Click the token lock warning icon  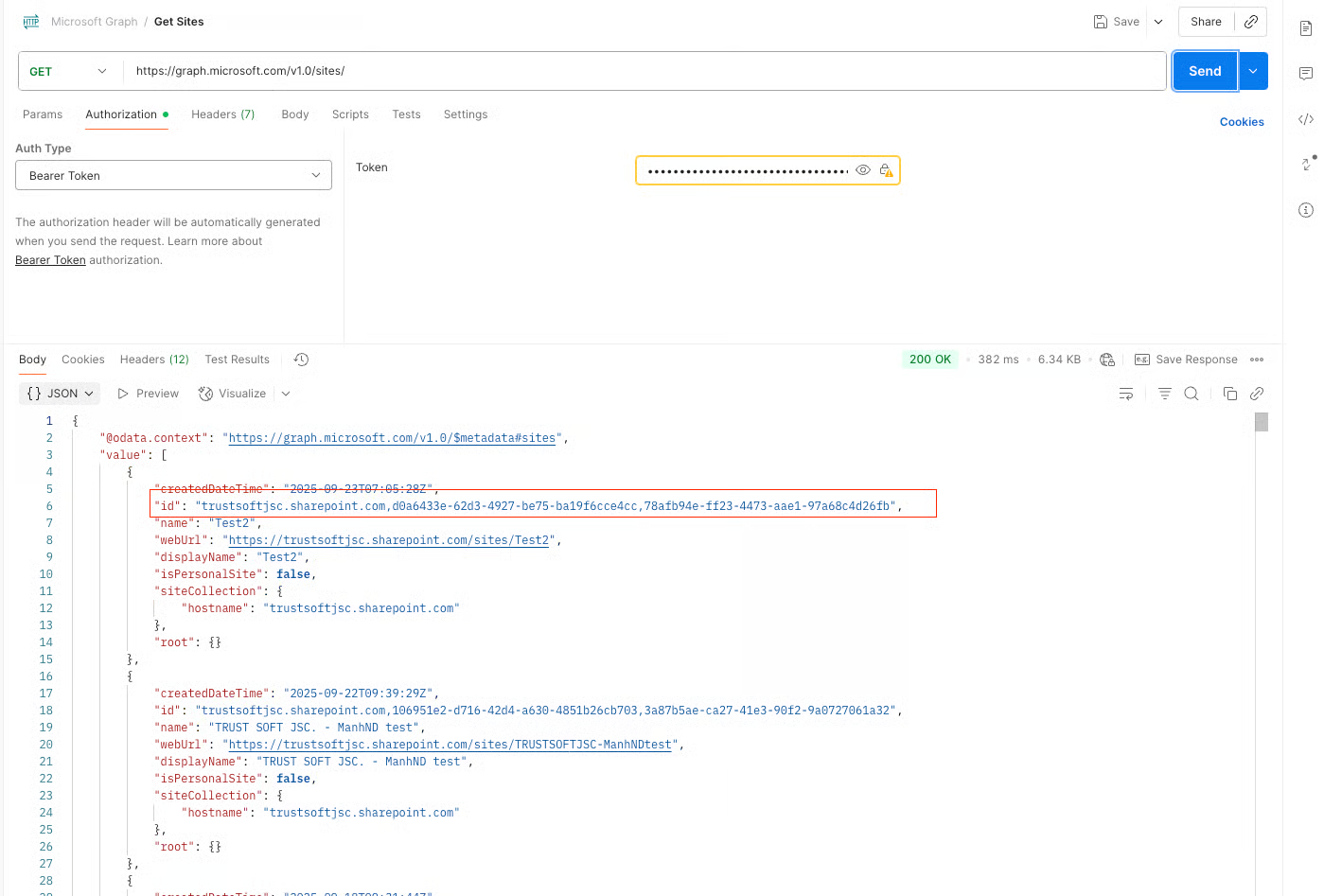tap(885, 170)
